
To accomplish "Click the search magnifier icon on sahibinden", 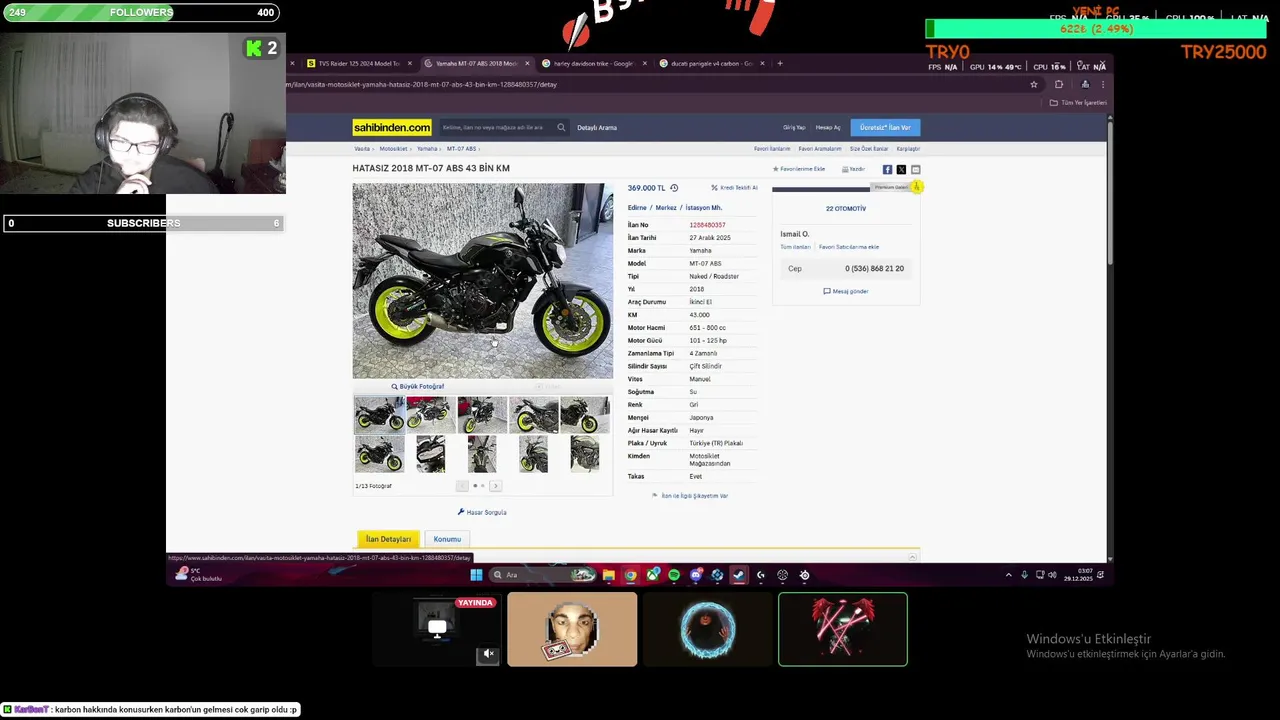I will coord(561,127).
